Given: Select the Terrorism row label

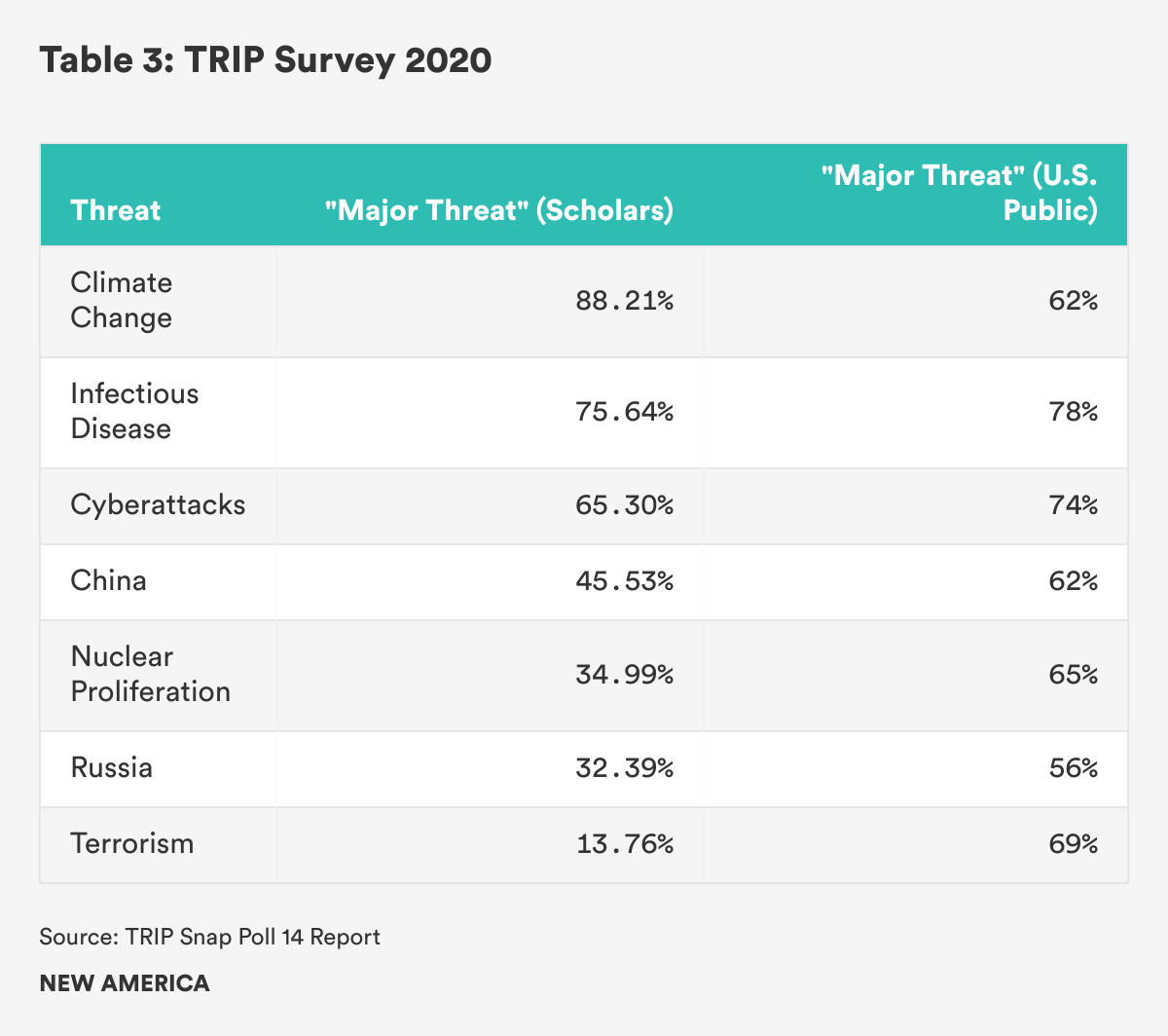Looking at the screenshot, I should [132, 843].
